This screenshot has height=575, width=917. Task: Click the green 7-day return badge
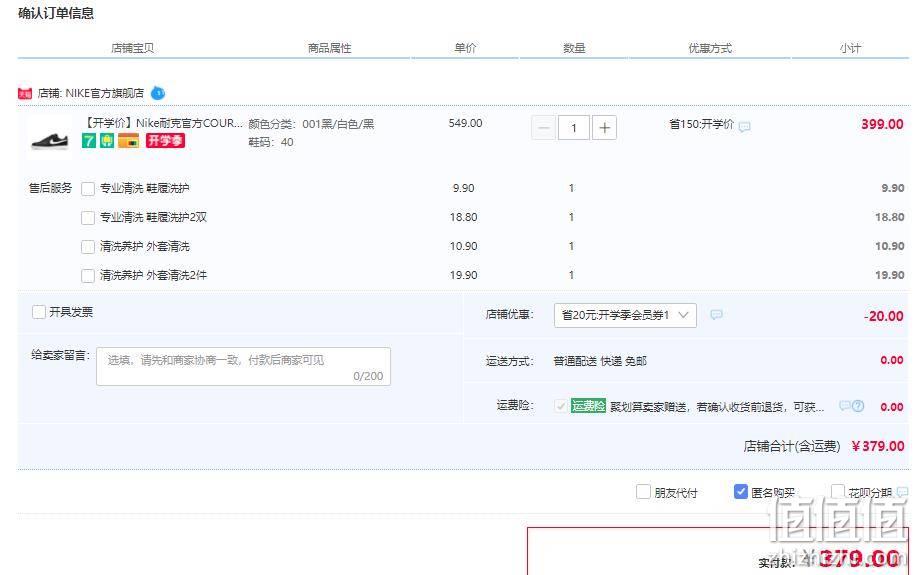(88, 140)
